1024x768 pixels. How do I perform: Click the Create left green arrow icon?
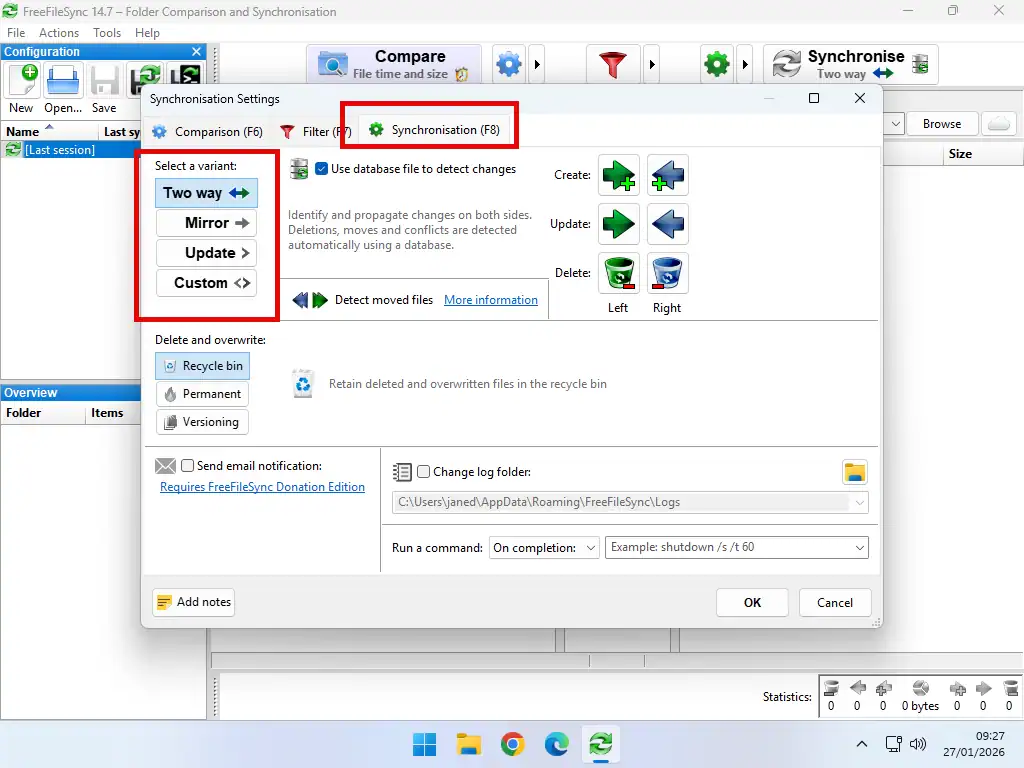pos(619,175)
